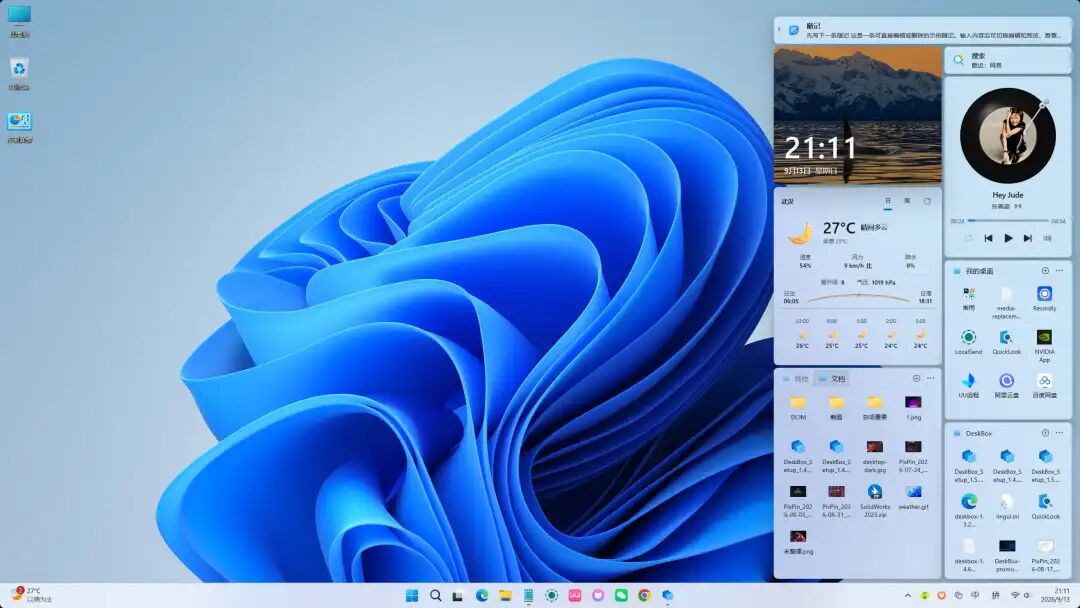The image size is (1080, 608).
Task: Click the Hey Jude album disc
Action: coord(1008,135)
